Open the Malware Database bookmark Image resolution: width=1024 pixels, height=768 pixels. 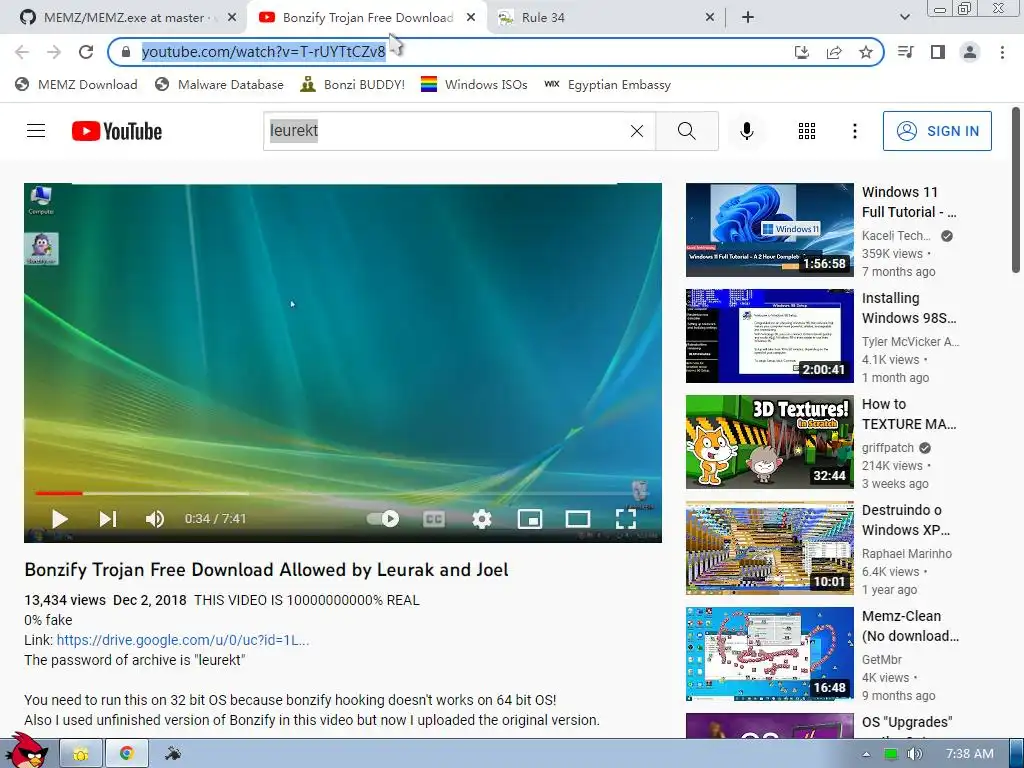click(x=219, y=84)
